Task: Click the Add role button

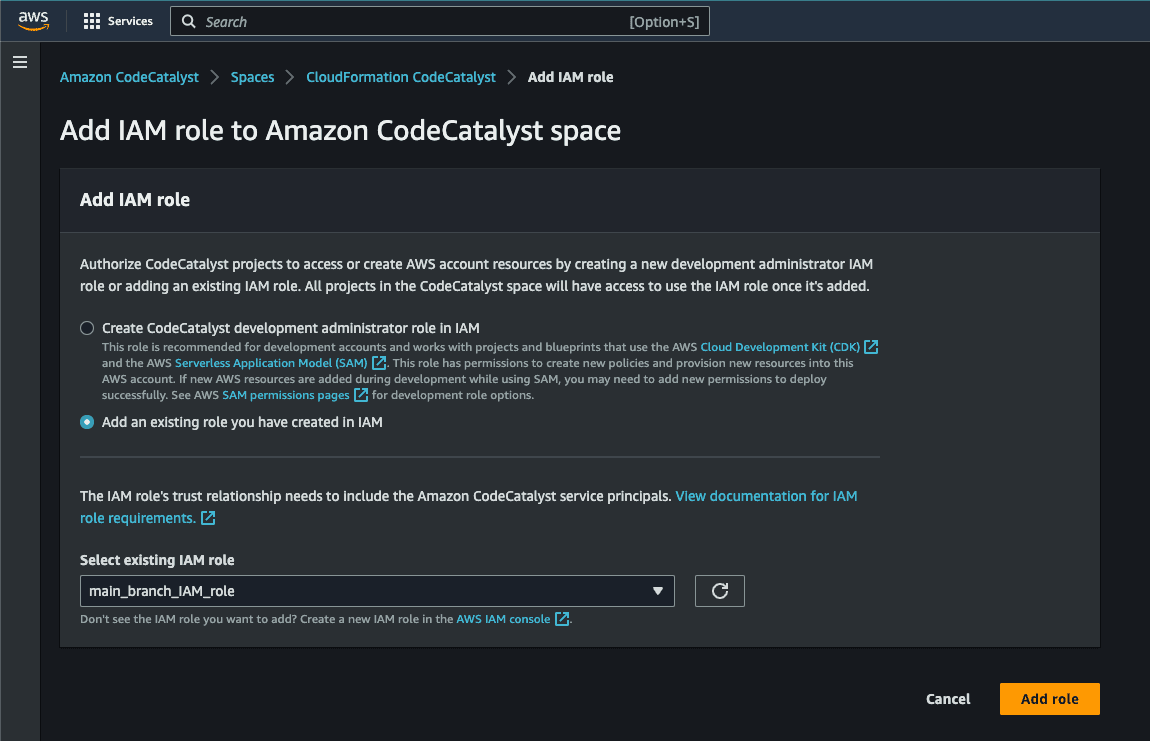Action: point(1050,699)
